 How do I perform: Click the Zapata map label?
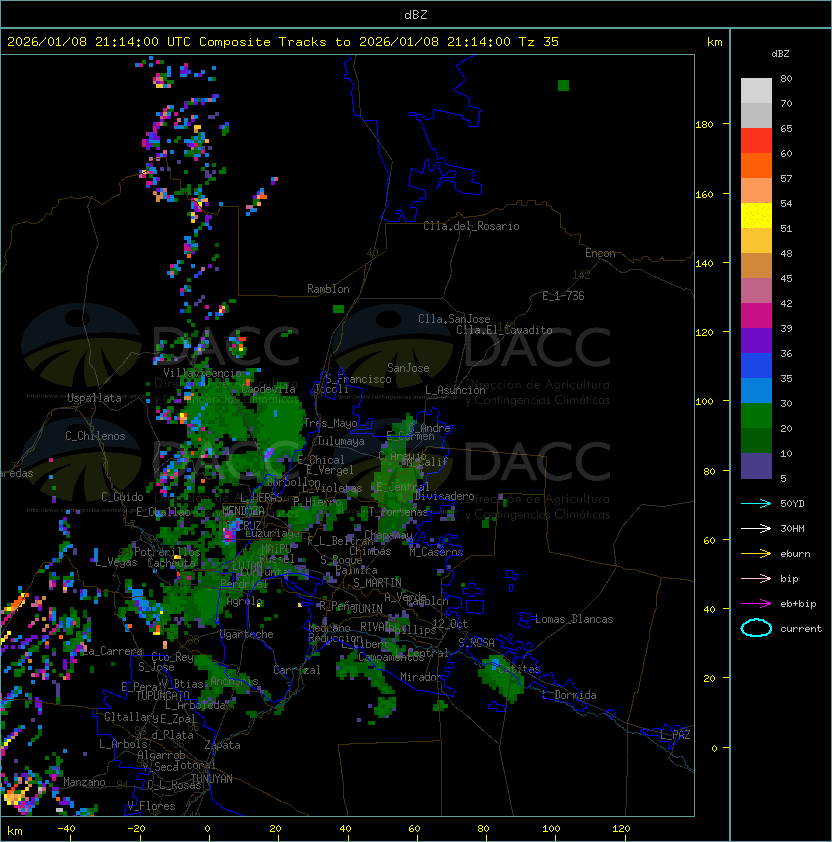point(222,745)
